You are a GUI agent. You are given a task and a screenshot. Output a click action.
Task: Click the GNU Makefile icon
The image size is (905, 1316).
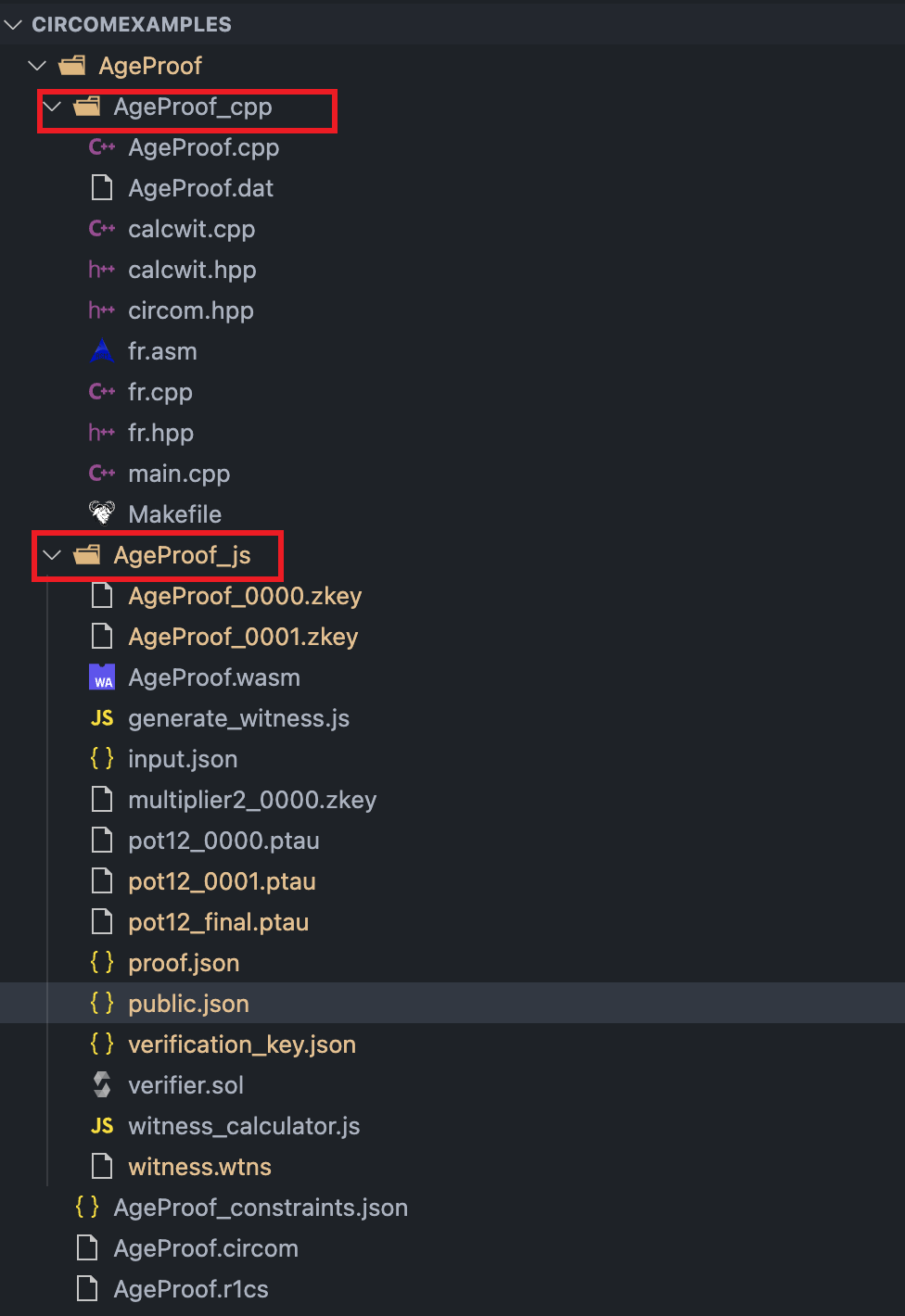click(101, 513)
